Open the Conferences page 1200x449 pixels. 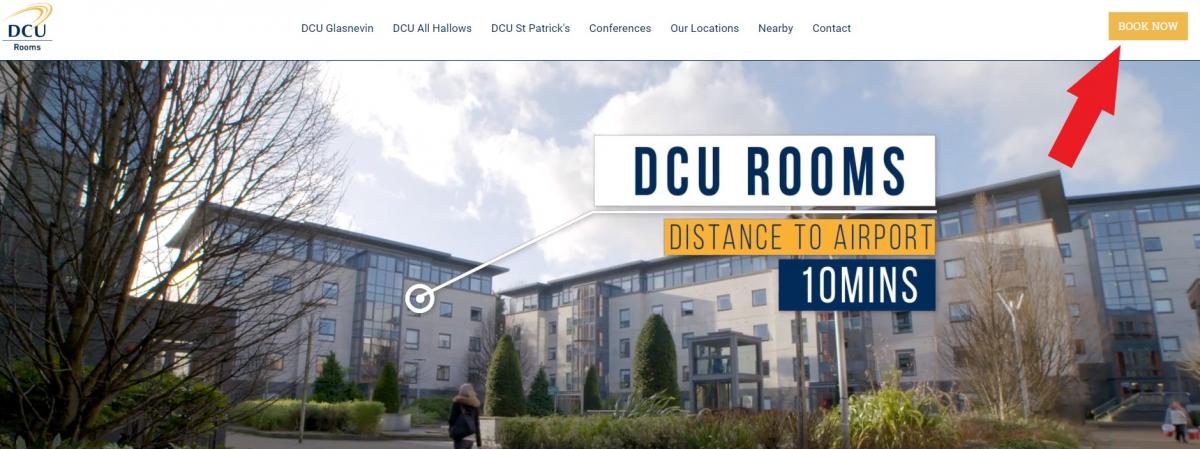620,28
